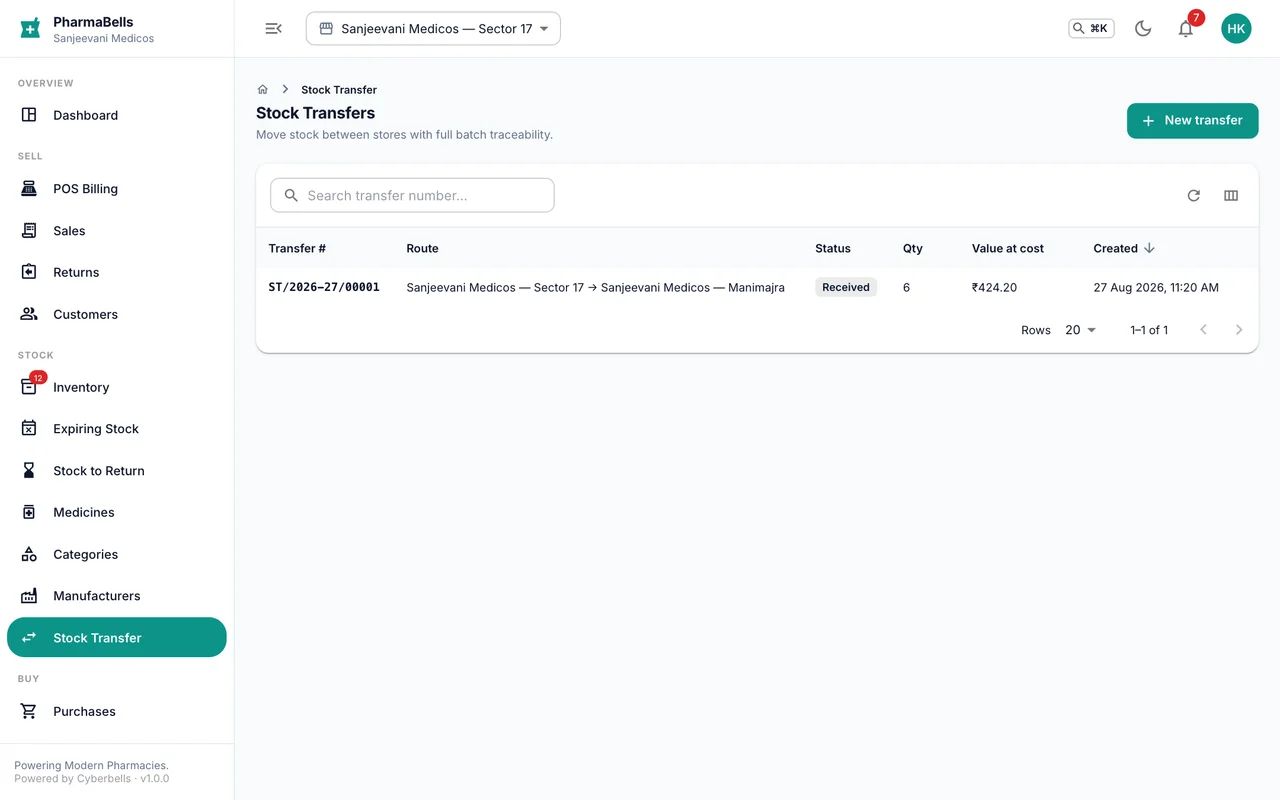
Task: Open the column visibility icon
Action: click(x=1231, y=196)
